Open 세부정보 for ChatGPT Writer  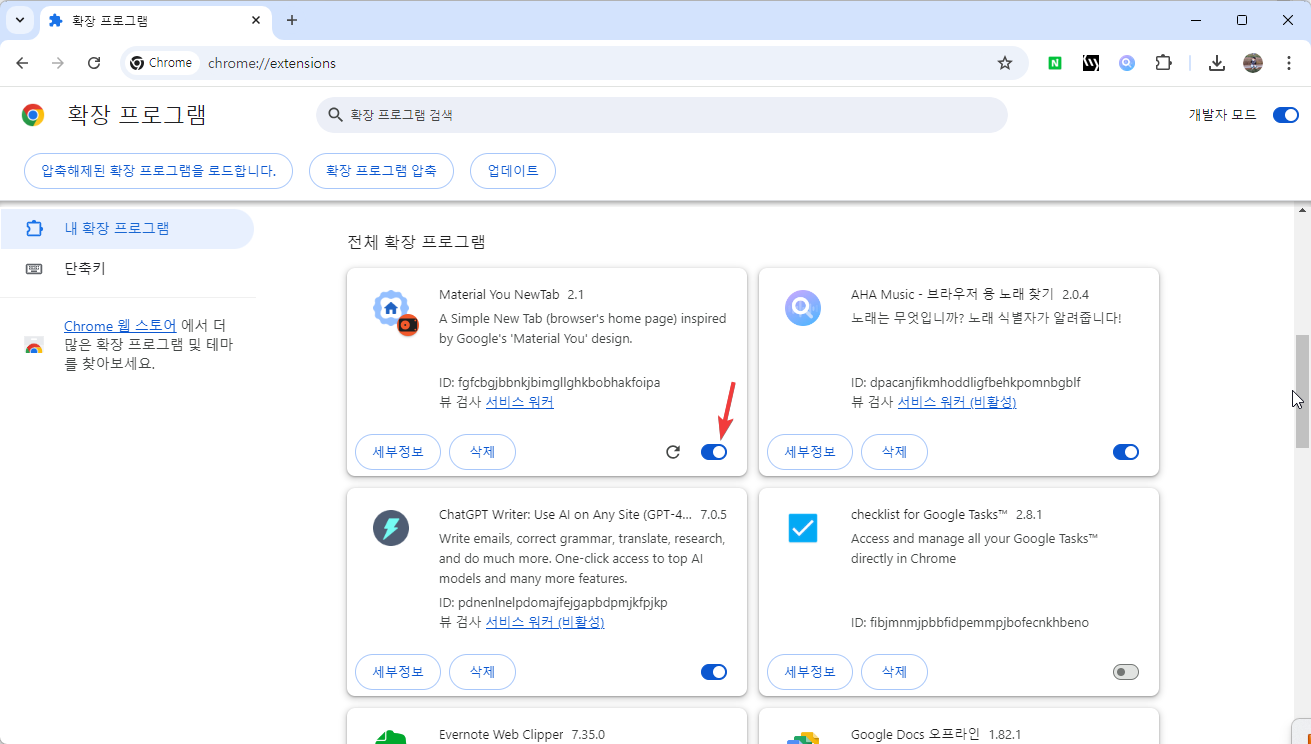tap(398, 672)
